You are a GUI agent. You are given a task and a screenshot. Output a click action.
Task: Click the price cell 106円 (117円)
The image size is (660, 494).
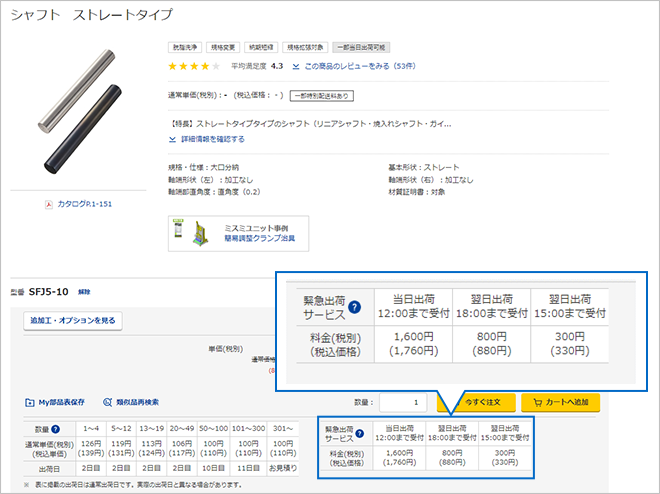(182, 449)
